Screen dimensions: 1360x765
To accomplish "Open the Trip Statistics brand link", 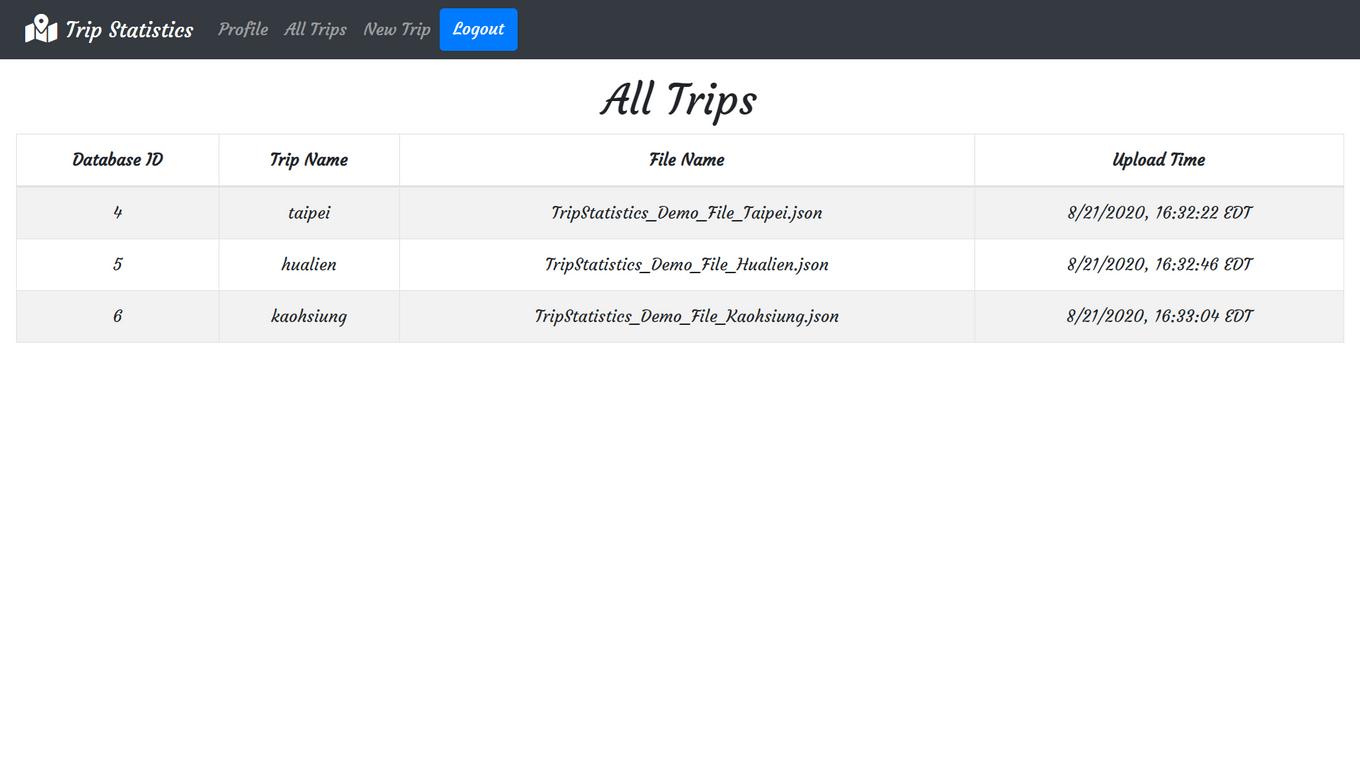I will click(109, 29).
